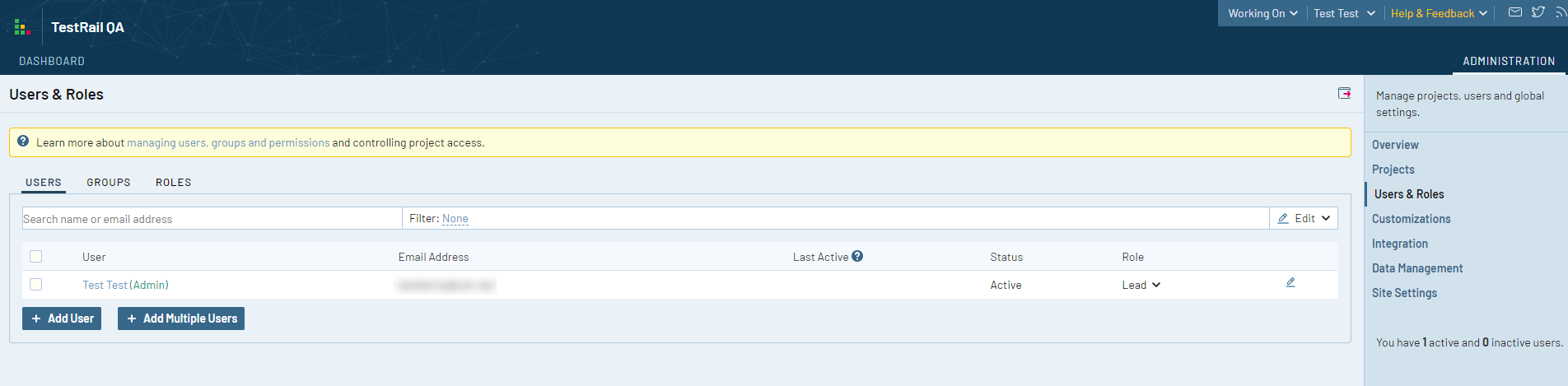This screenshot has height=386, width=1568.
Task: Select Users & Roles in admin sidebar
Action: (x=1408, y=194)
